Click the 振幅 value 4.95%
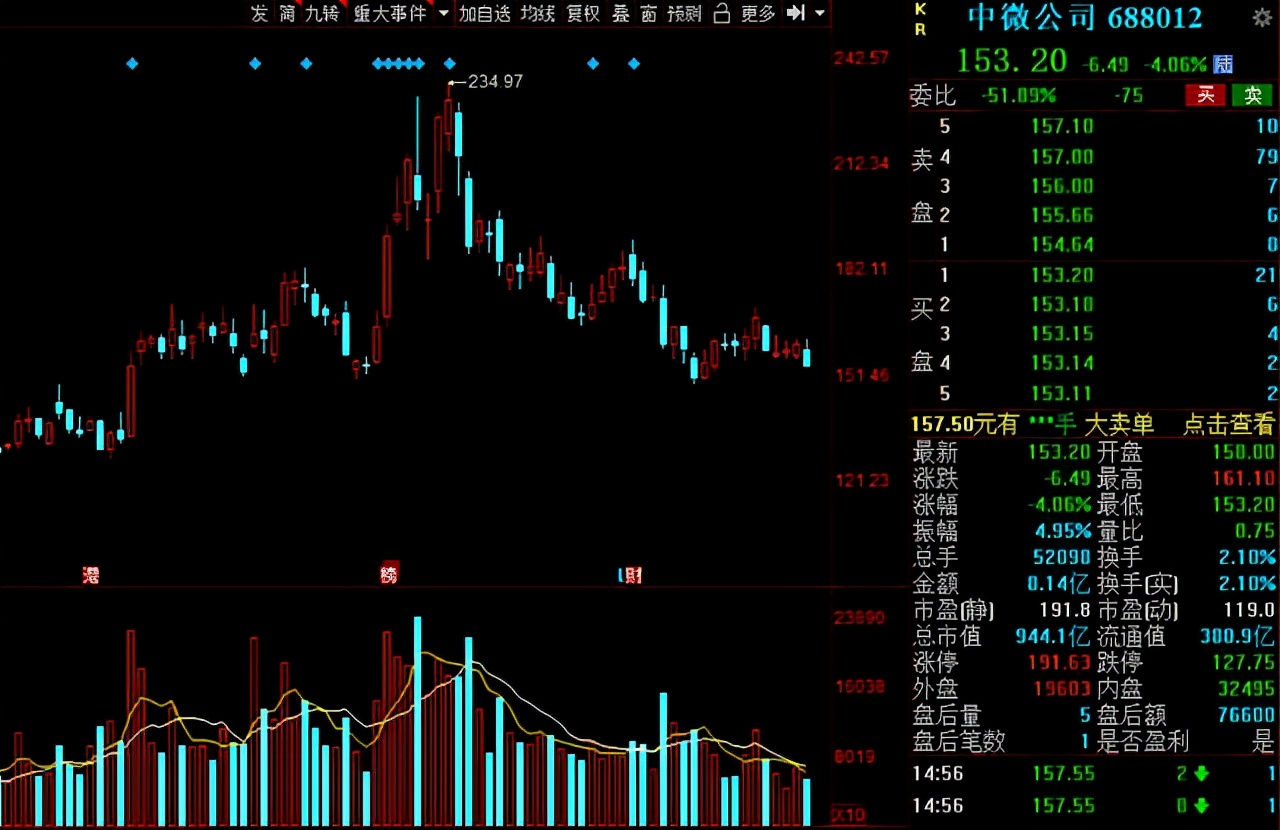Screen dimensions: 1280x830 click(1062, 531)
